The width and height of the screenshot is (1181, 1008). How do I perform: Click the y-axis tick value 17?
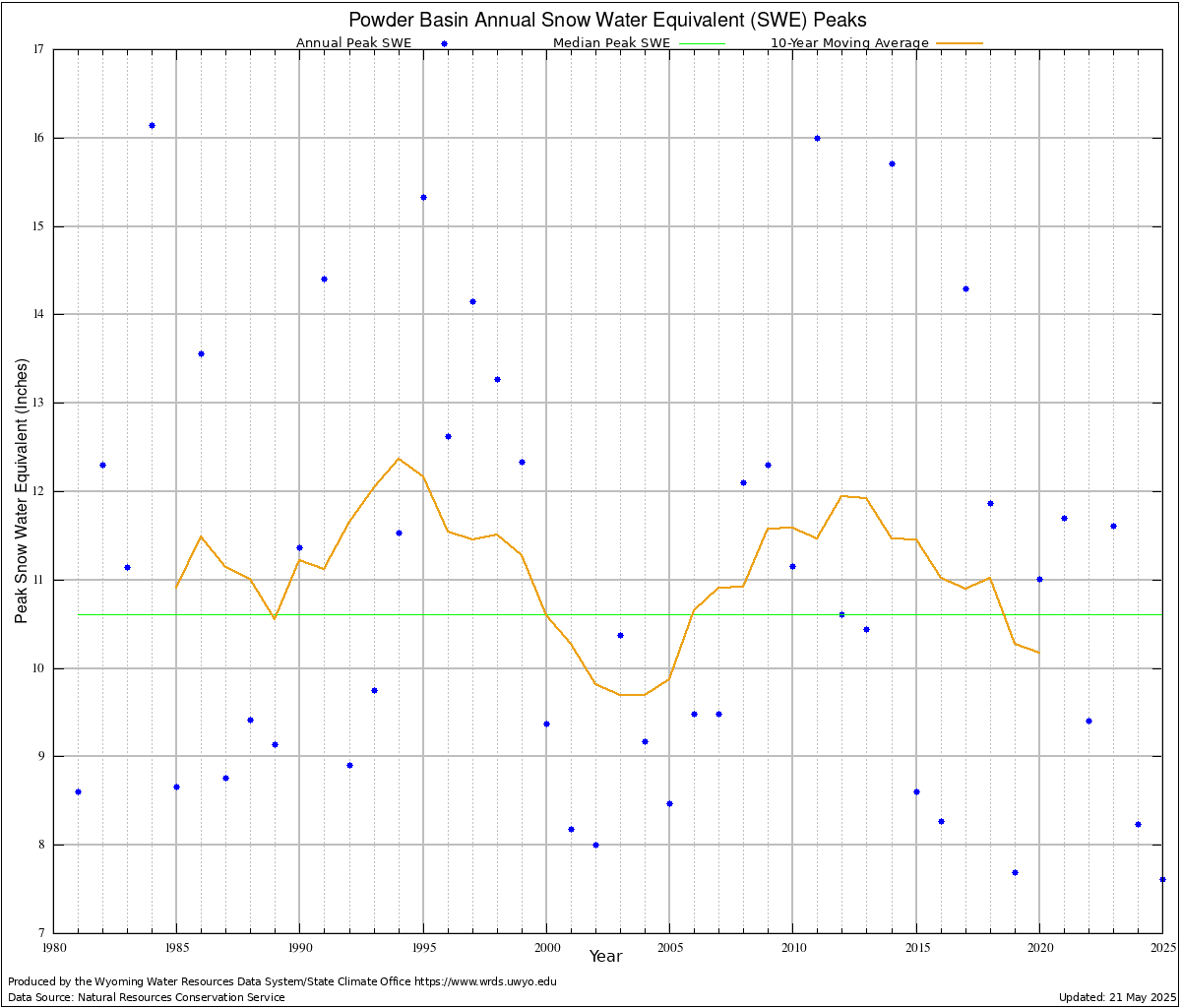pos(39,49)
